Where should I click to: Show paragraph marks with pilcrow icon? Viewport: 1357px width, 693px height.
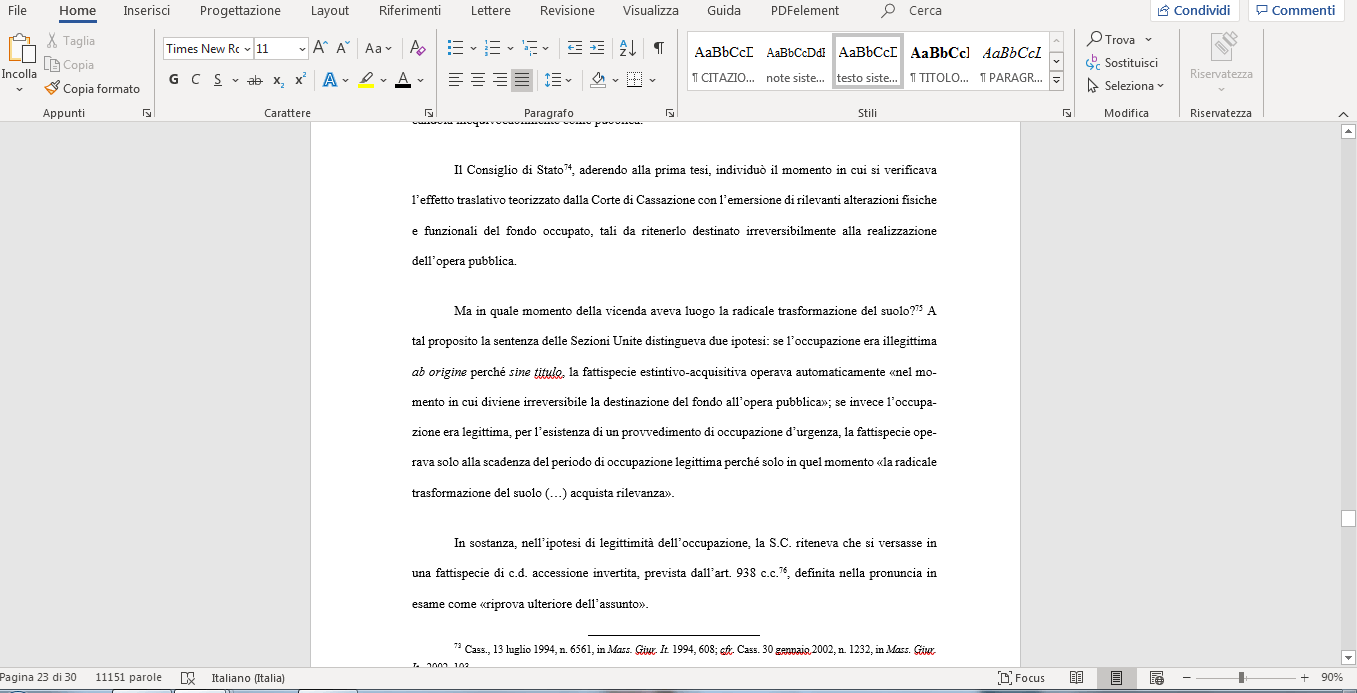coord(658,48)
